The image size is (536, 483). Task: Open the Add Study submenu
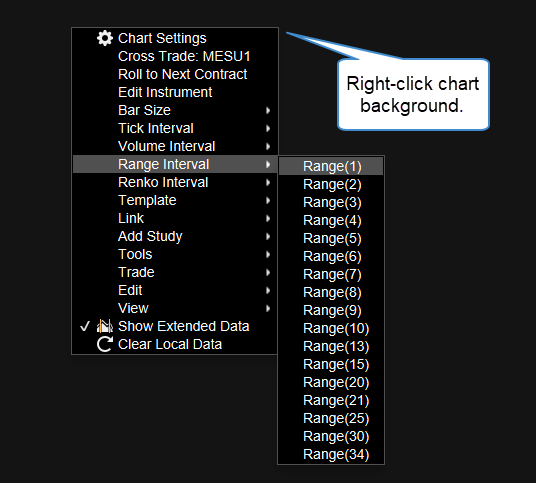click(x=175, y=236)
